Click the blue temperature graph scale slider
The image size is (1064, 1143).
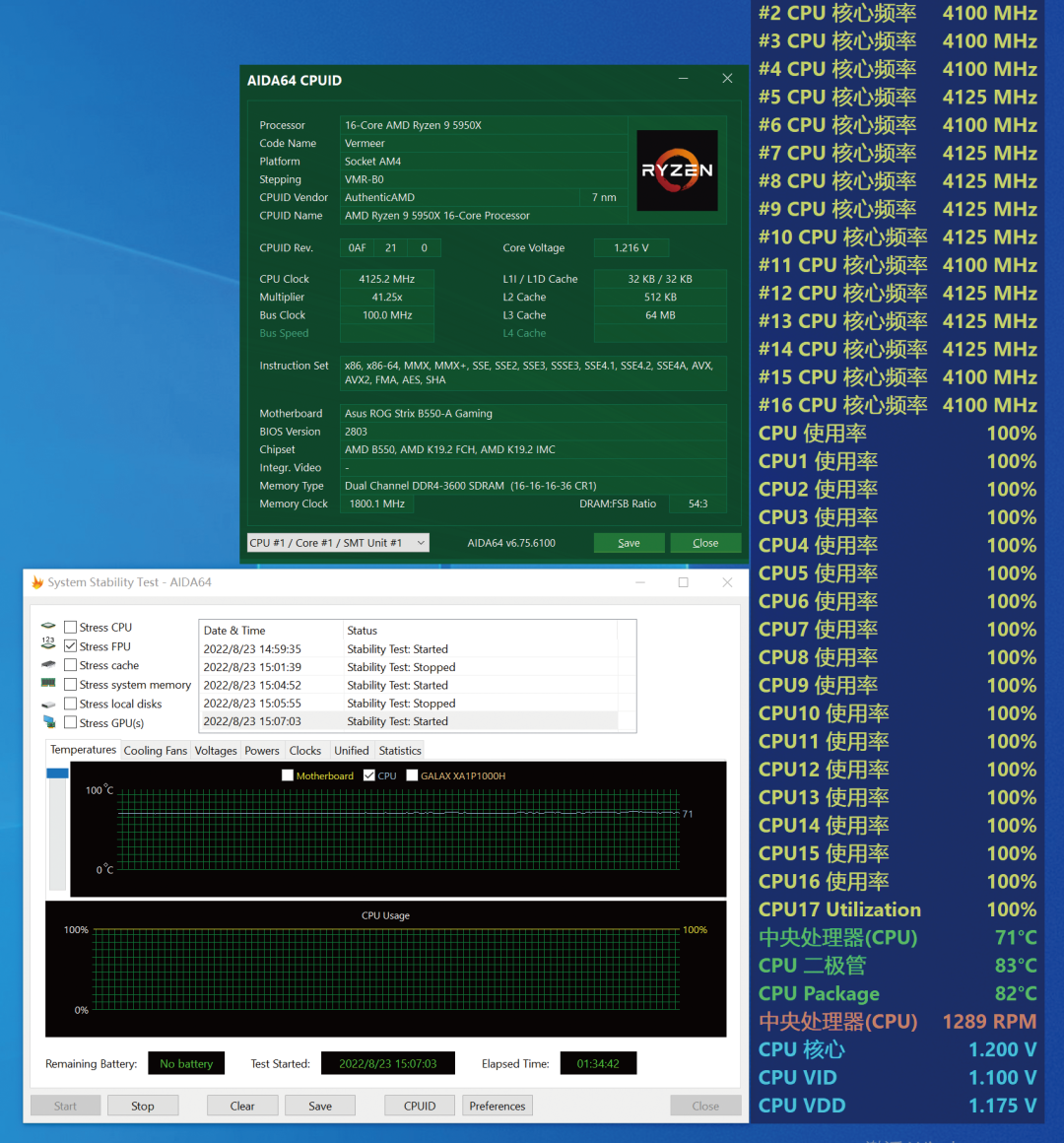[57, 773]
